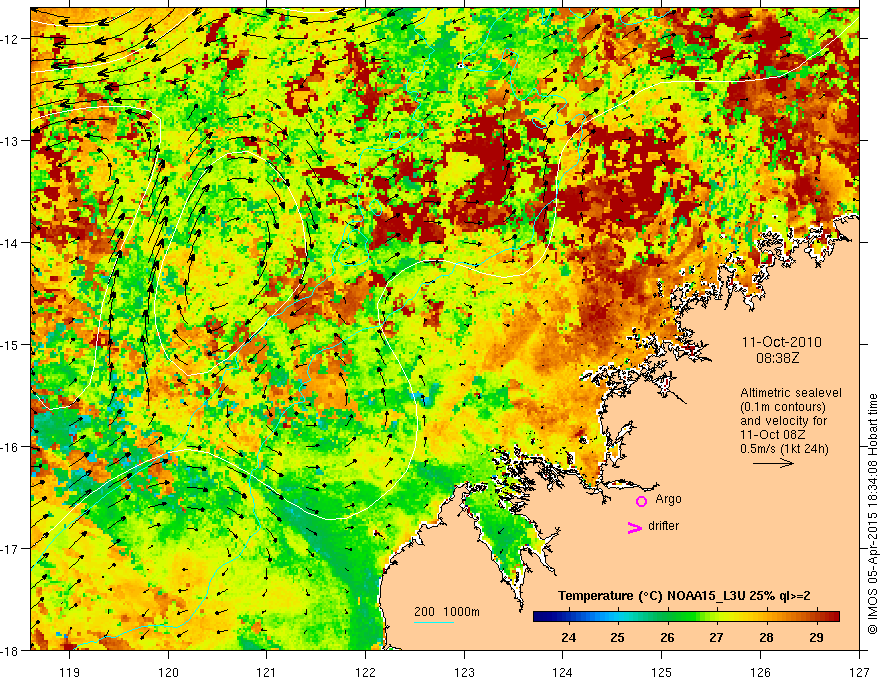This screenshot has height=680, width=880.
Task: Click the '0.5m/s (1kt 24h)' text
Action: point(784,449)
